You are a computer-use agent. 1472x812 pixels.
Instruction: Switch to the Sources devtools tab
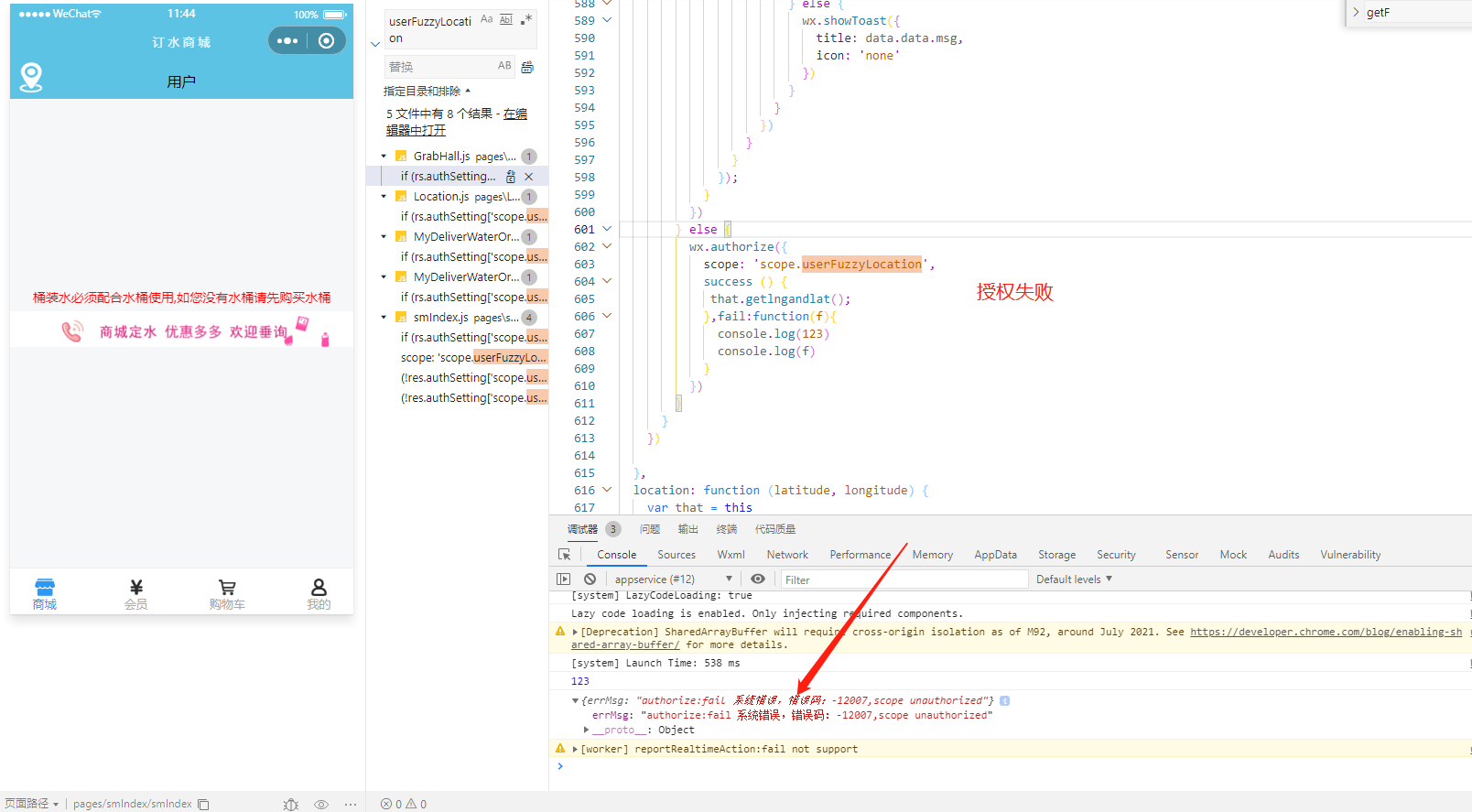(676, 555)
